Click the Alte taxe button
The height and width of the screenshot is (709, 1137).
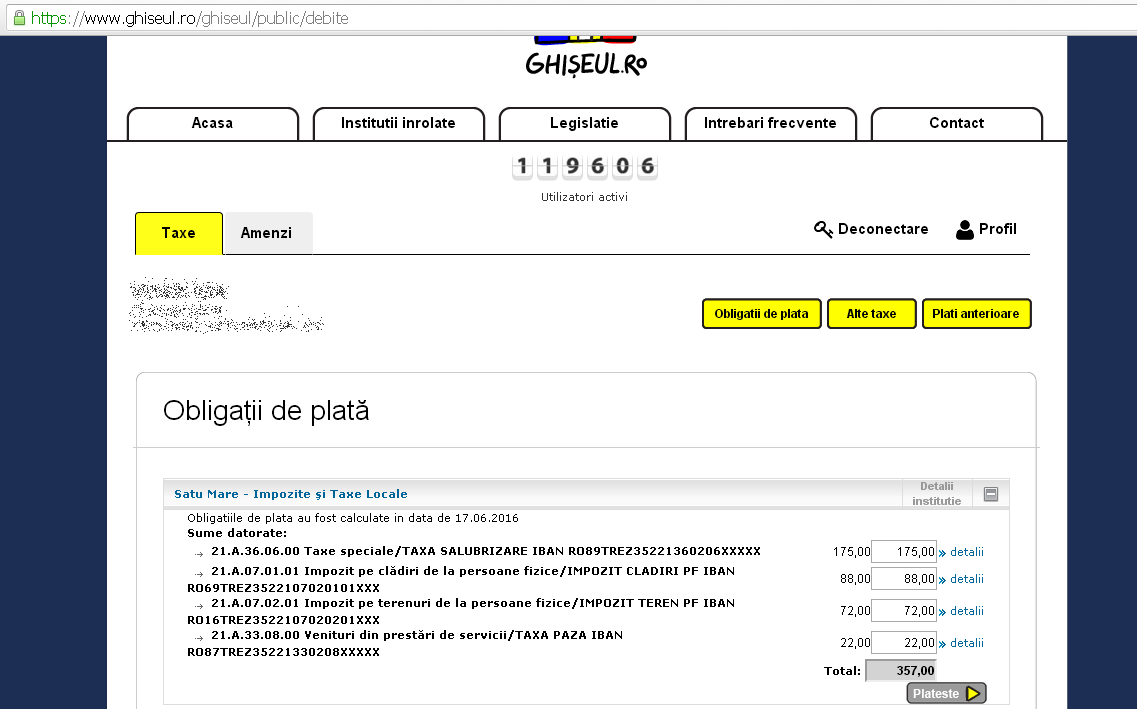[872, 314]
